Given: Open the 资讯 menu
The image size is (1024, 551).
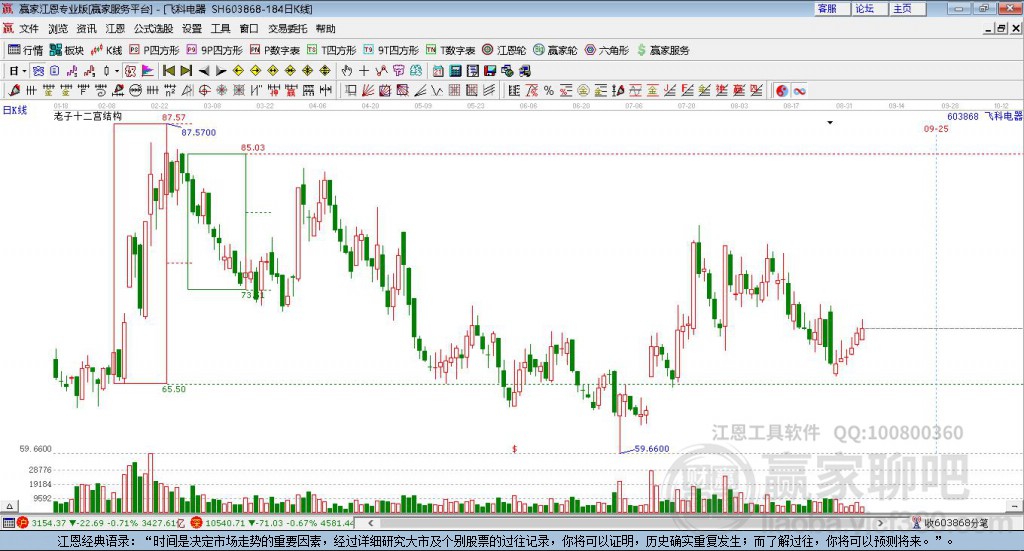Looking at the screenshot, I should (86, 29).
